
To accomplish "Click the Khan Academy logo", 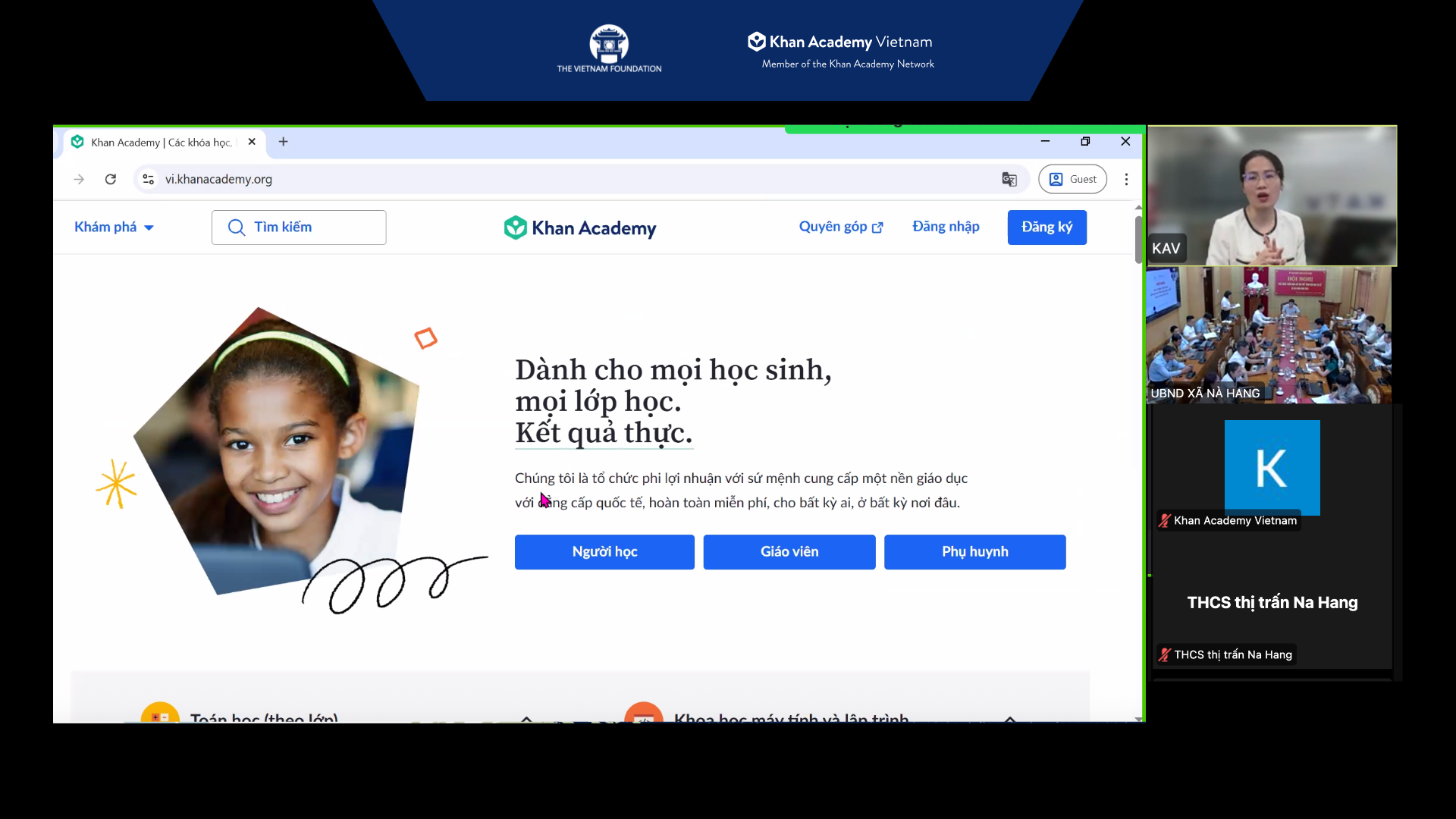I will tap(580, 227).
